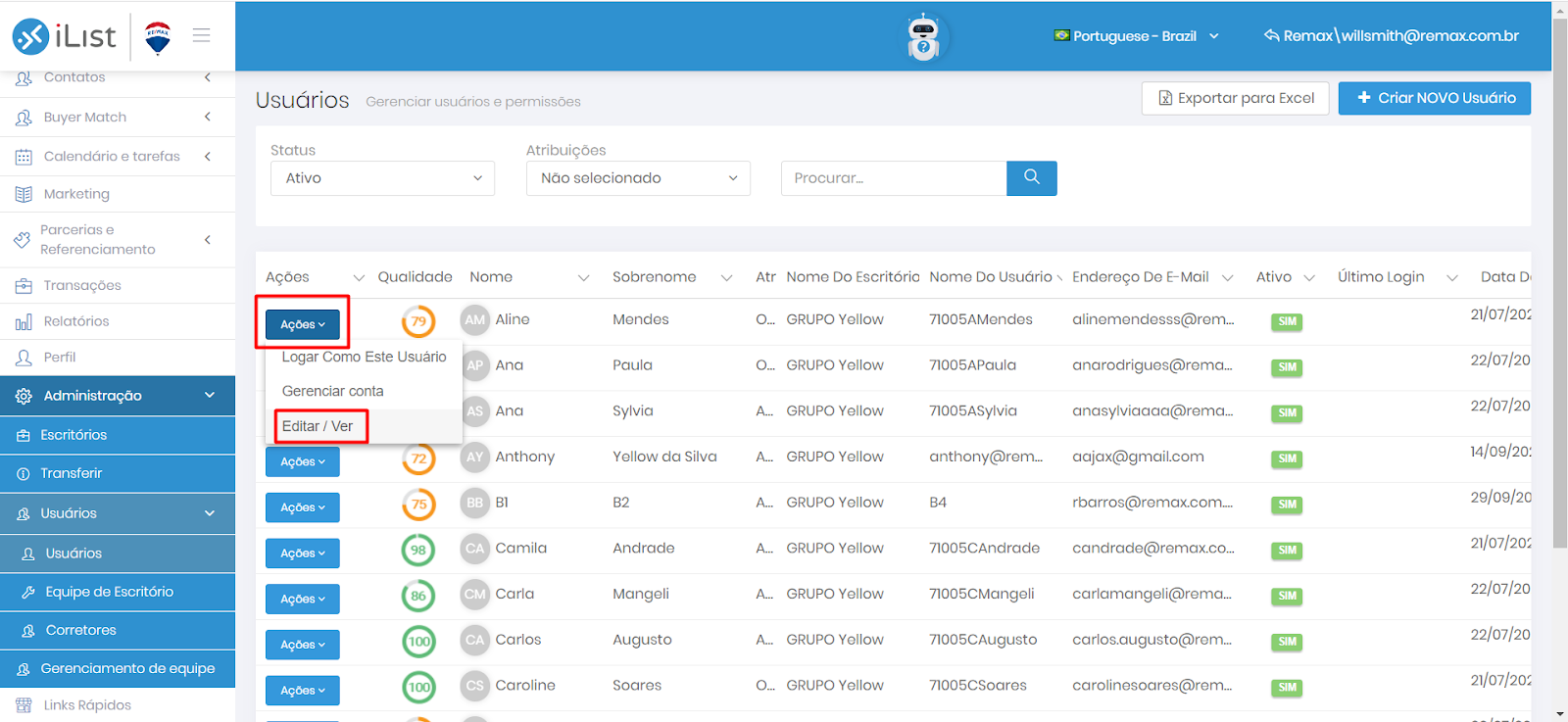
Task: Click the SIM active badge for Camila
Action: point(1287,551)
